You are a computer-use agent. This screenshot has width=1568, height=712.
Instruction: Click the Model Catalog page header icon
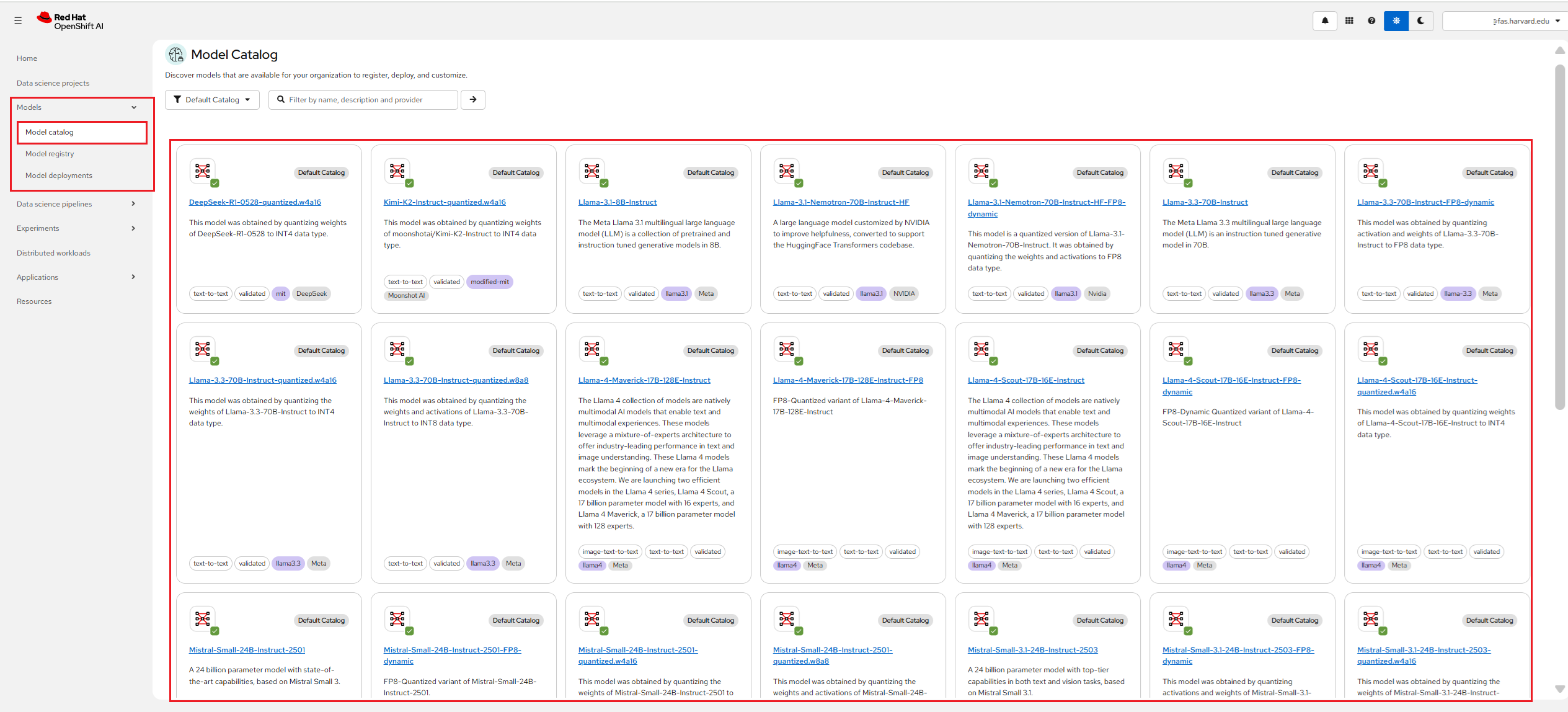coord(176,55)
